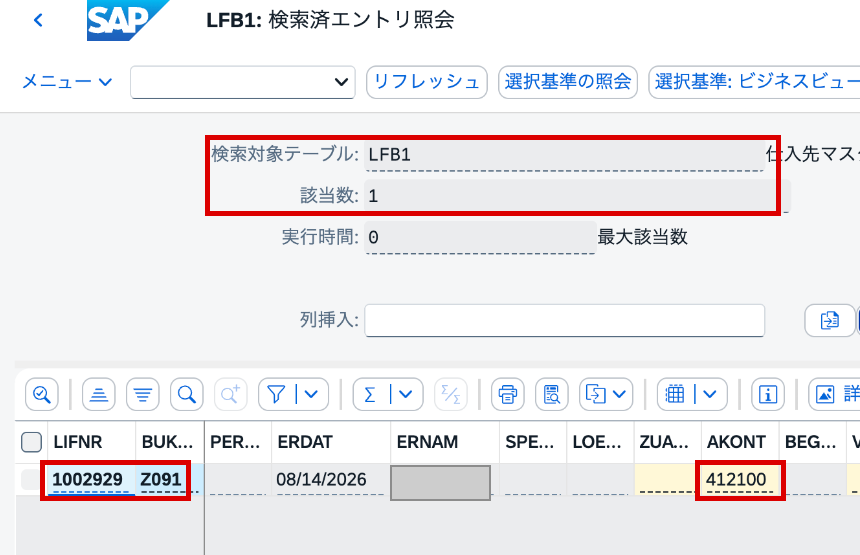Select the ERDAT column header
The image size is (860, 555).
coord(331,442)
